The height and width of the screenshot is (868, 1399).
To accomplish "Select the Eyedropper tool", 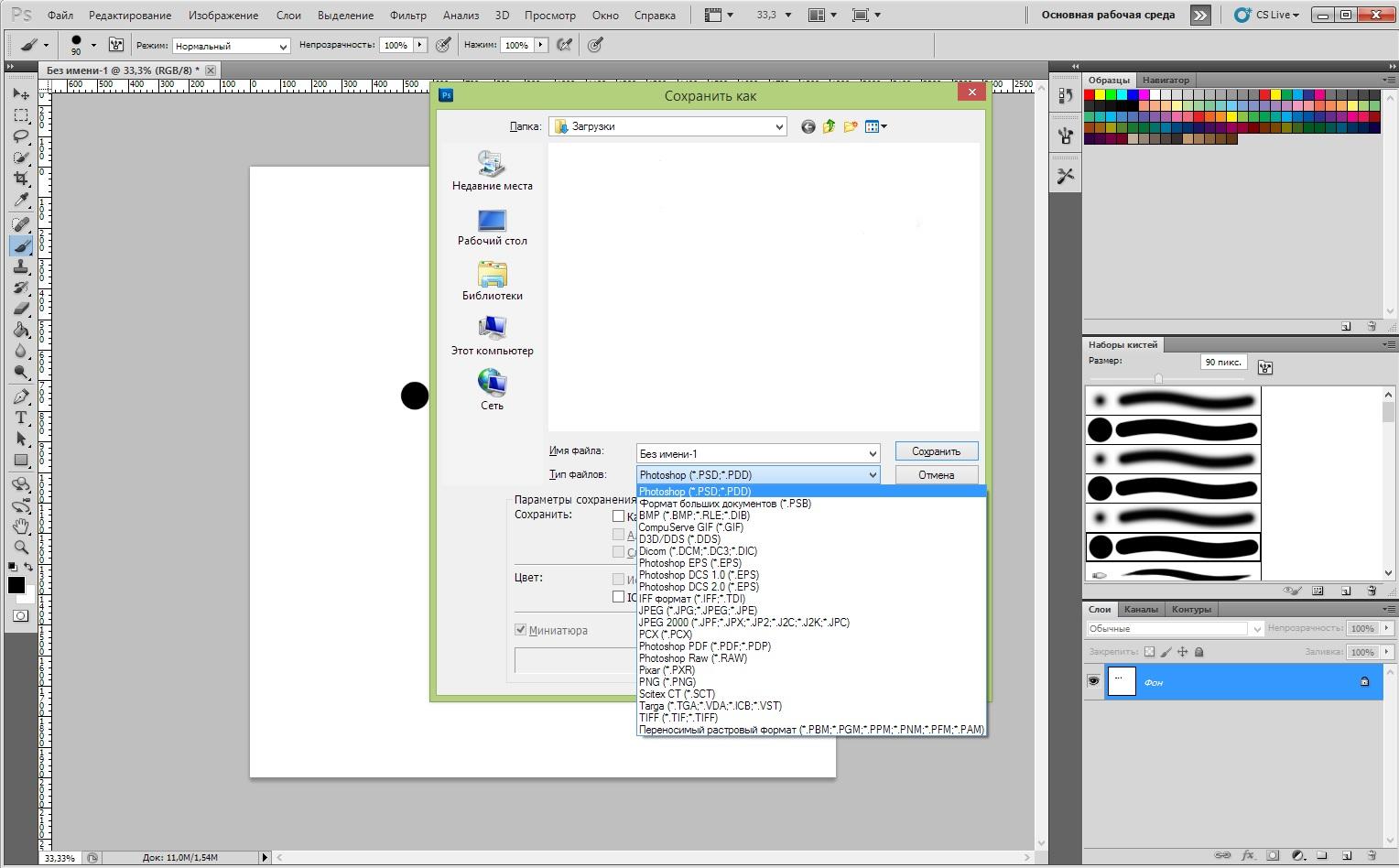I will [x=21, y=201].
